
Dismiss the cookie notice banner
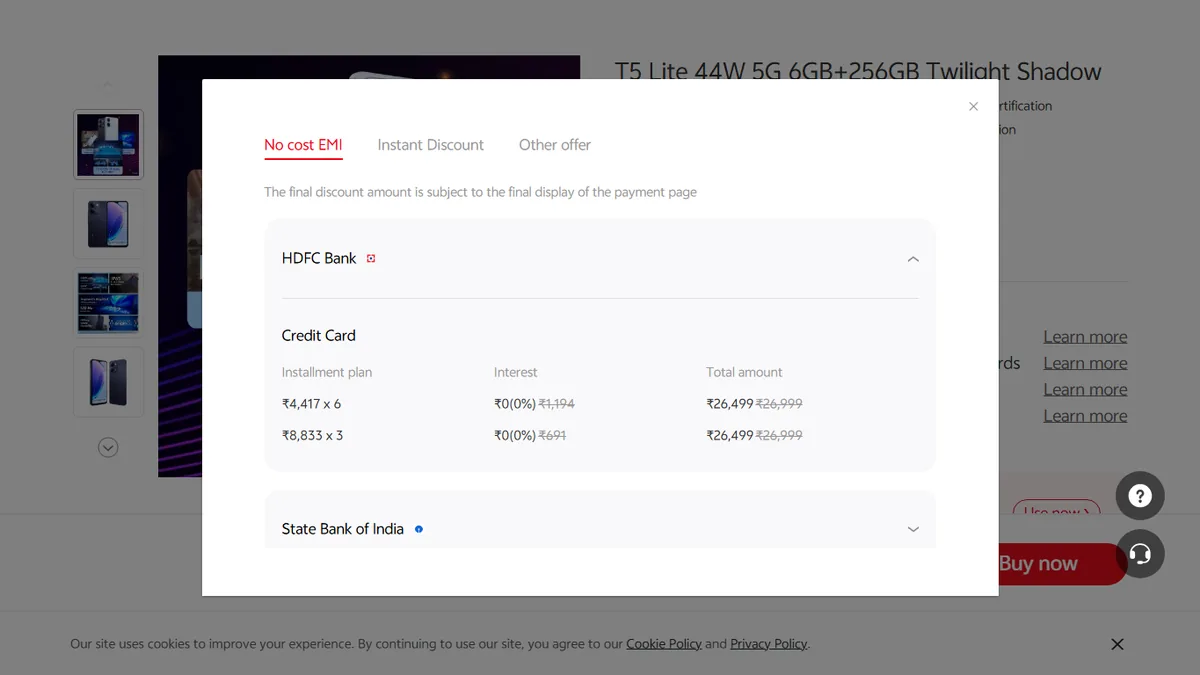point(1118,644)
